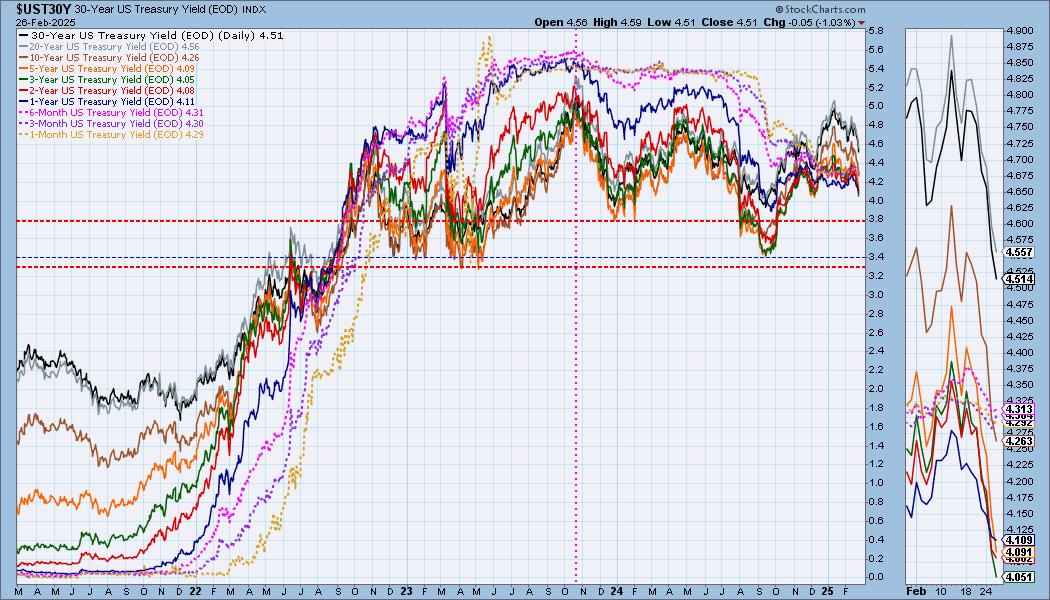Select 6-Month US Treasury Yield legend entry

tap(112, 112)
